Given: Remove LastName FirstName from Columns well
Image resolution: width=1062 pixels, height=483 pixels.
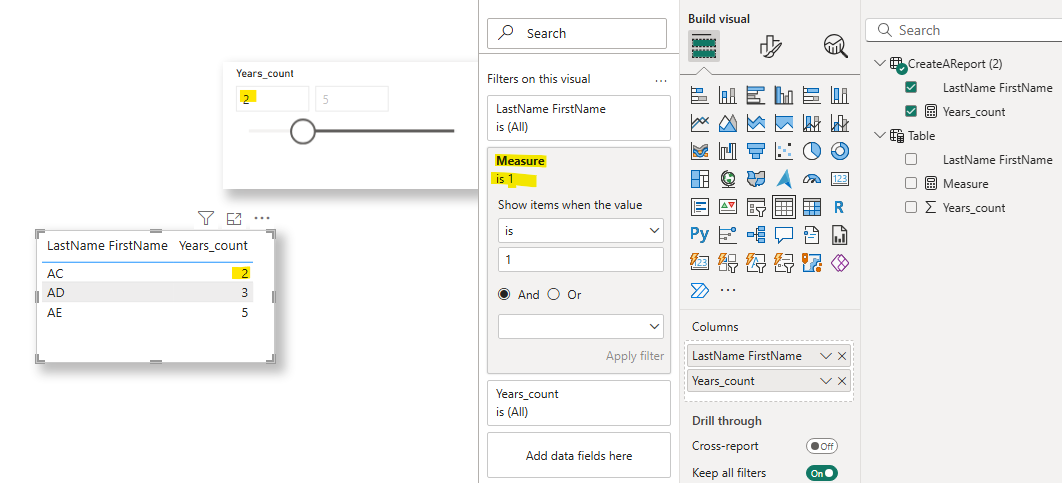Looking at the screenshot, I should pyautogui.click(x=842, y=356).
